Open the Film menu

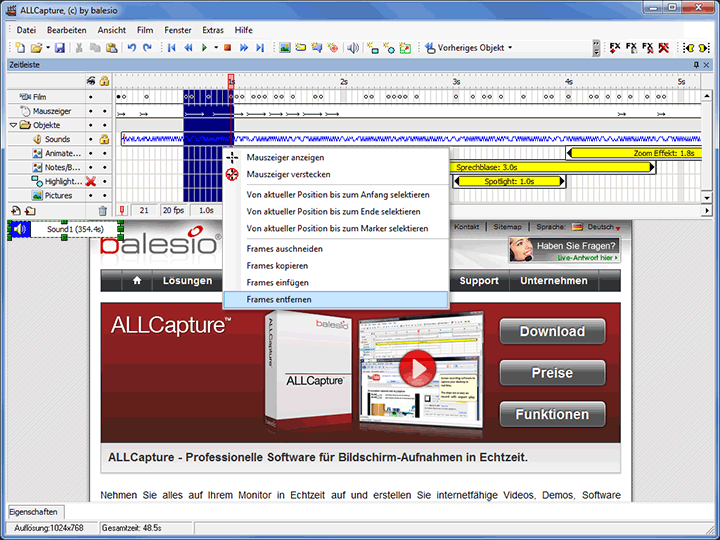coord(145,30)
